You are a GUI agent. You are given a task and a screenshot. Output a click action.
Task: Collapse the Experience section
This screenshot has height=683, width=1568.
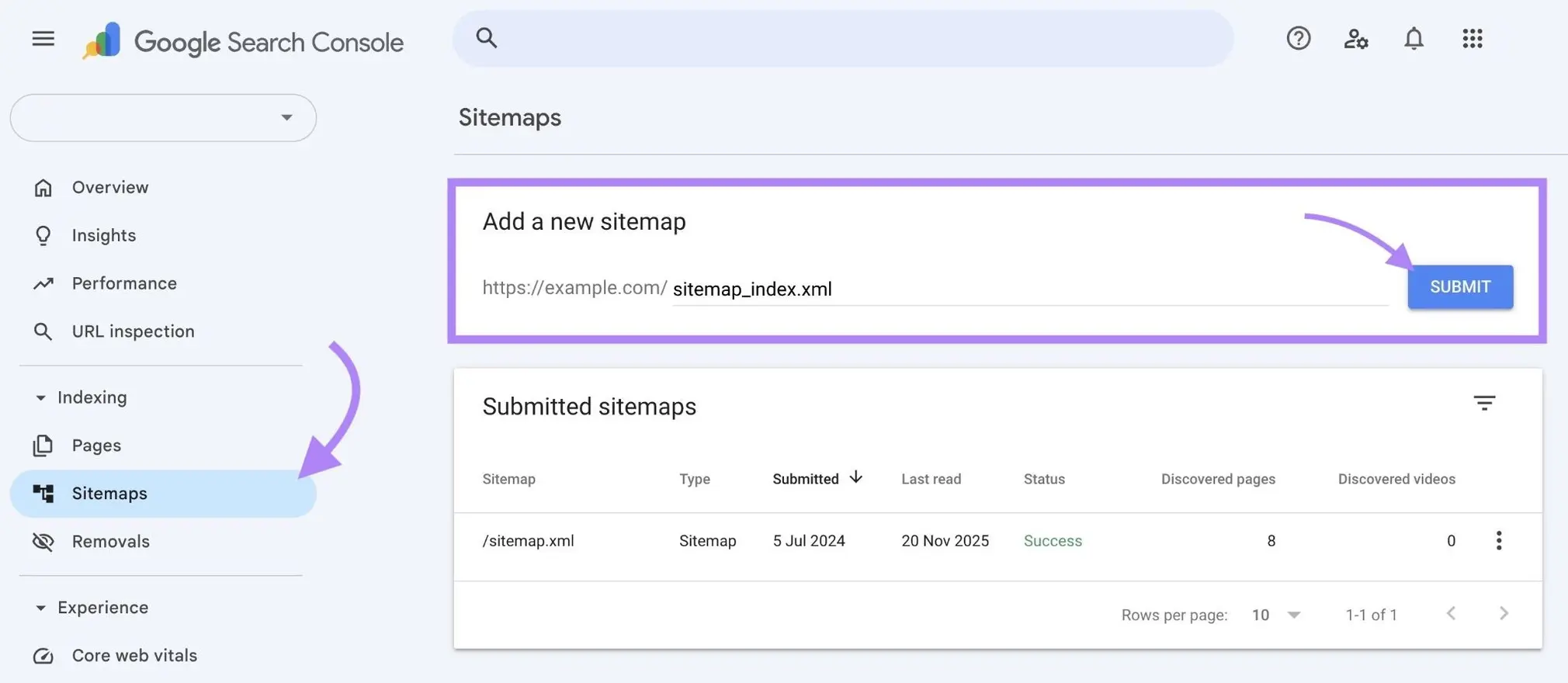coord(40,608)
